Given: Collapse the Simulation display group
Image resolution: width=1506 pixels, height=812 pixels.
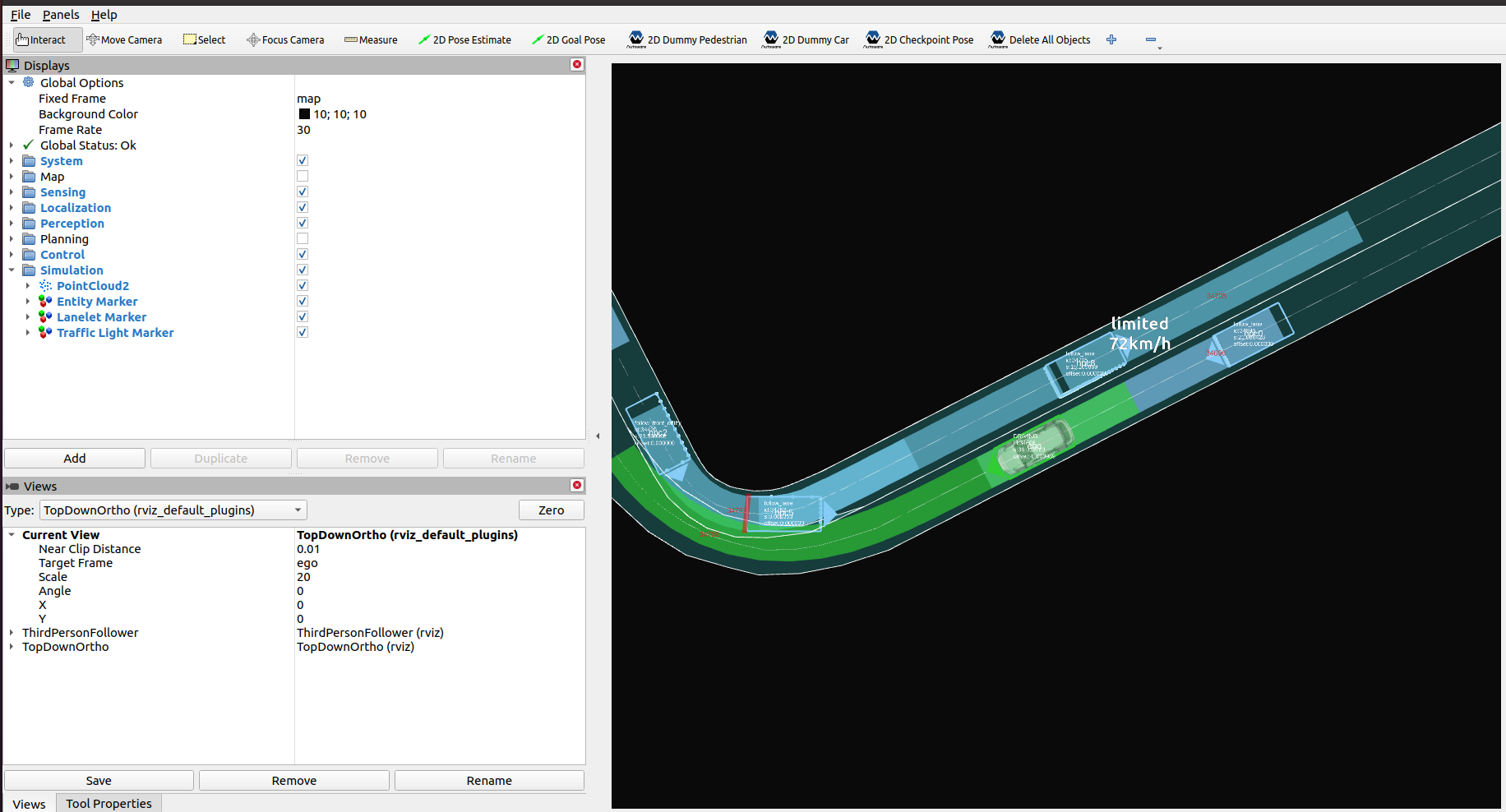Looking at the screenshot, I should 12,270.
